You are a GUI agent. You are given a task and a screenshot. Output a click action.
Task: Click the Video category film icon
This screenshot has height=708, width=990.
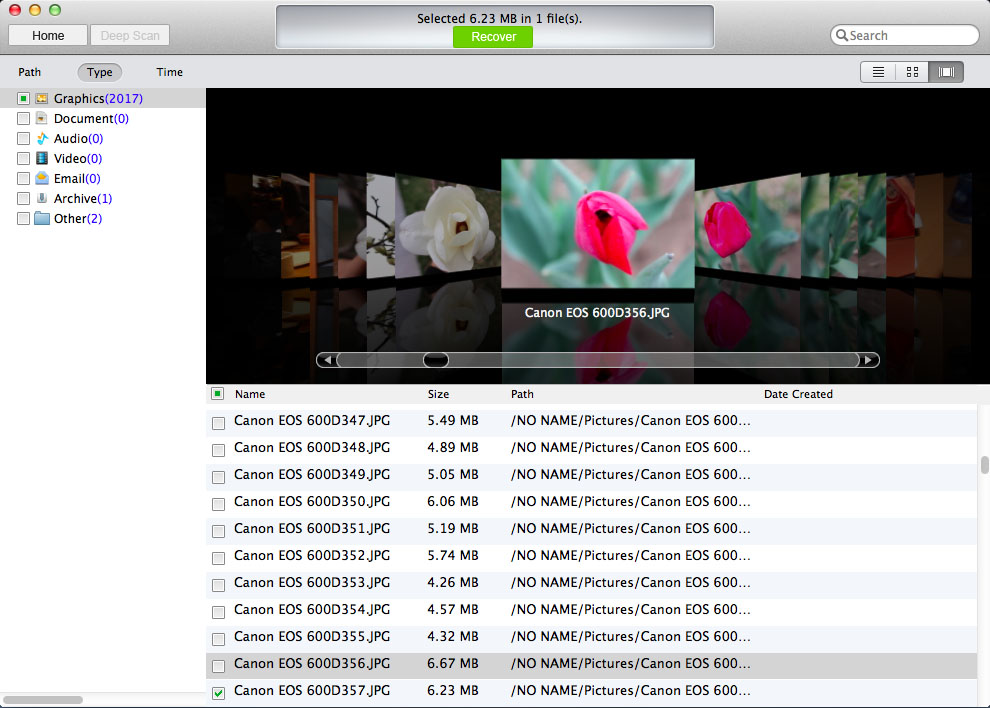pyautogui.click(x=42, y=158)
